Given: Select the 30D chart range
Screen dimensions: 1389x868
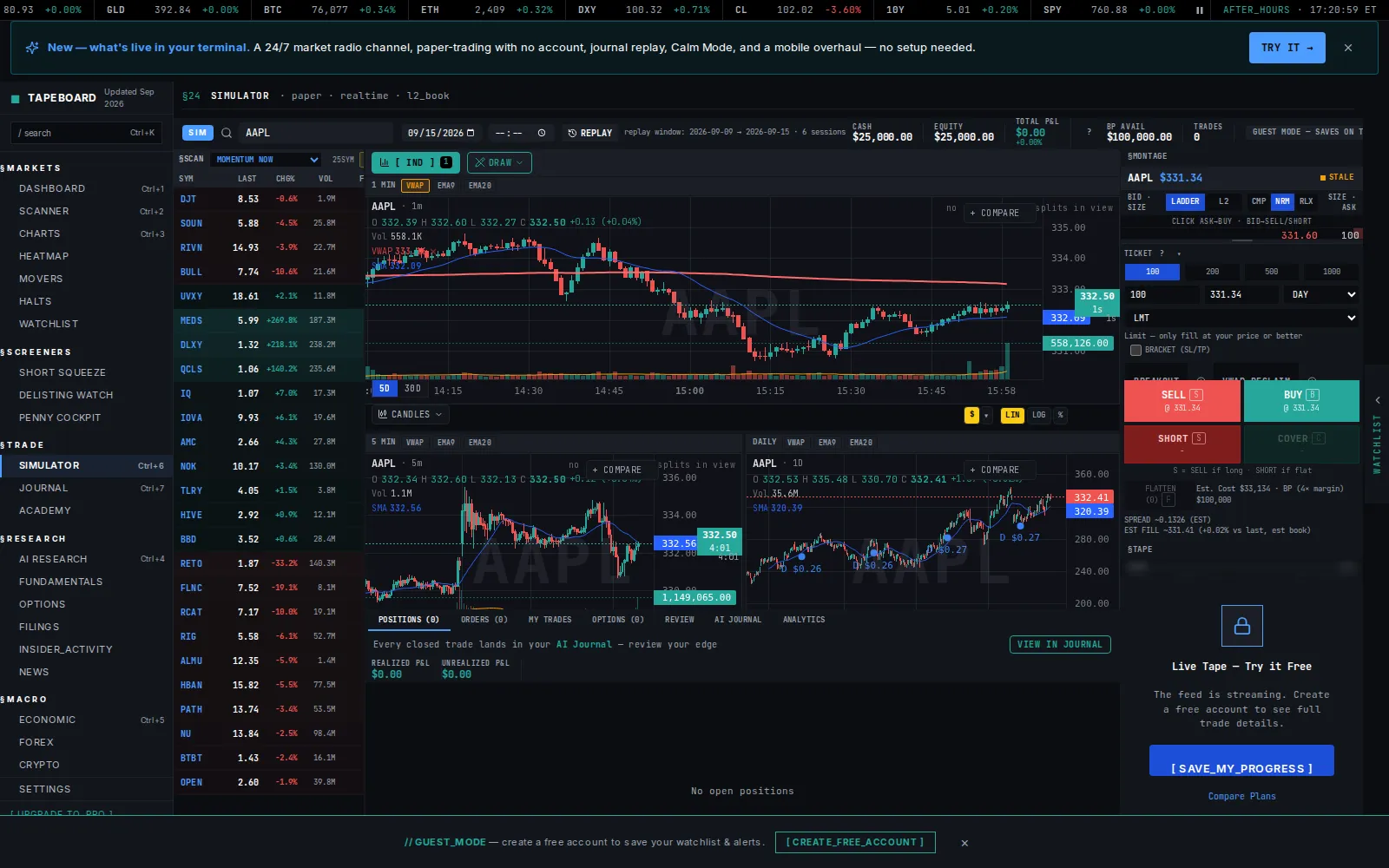Looking at the screenshot, I should [412, 389].
